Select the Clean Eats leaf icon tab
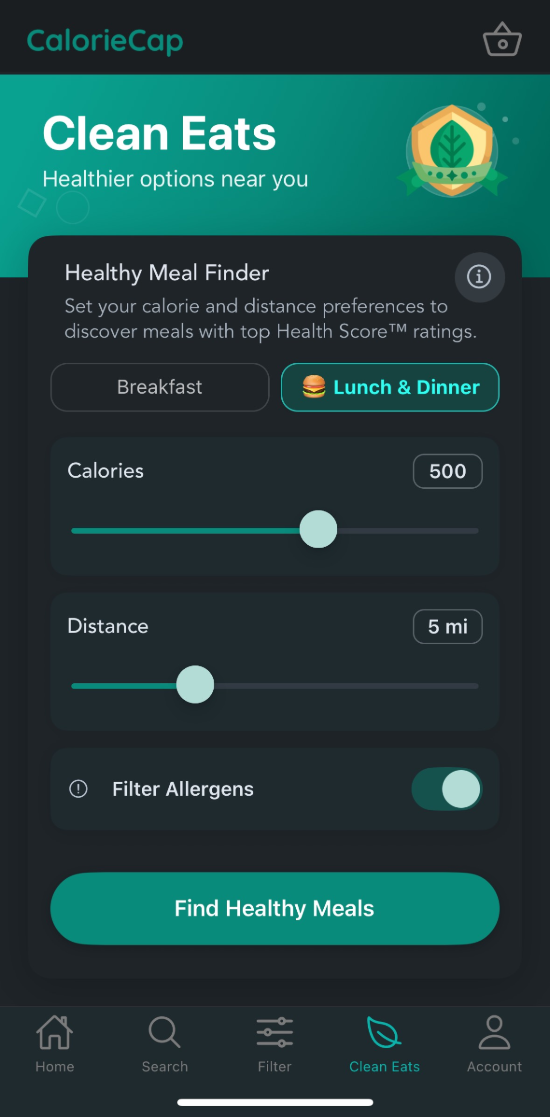550x1117 pixels. [x=385, y=1032]
